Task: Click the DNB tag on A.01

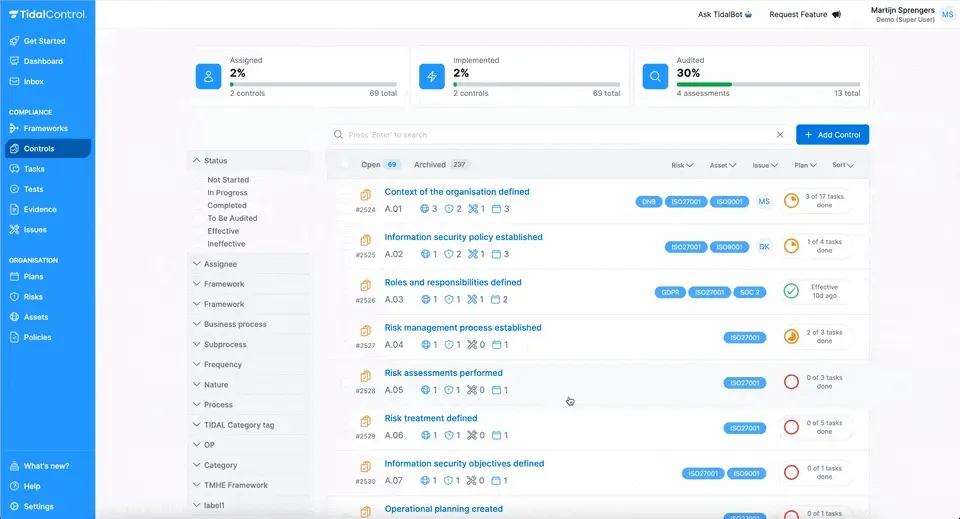Action: point(648,201)
